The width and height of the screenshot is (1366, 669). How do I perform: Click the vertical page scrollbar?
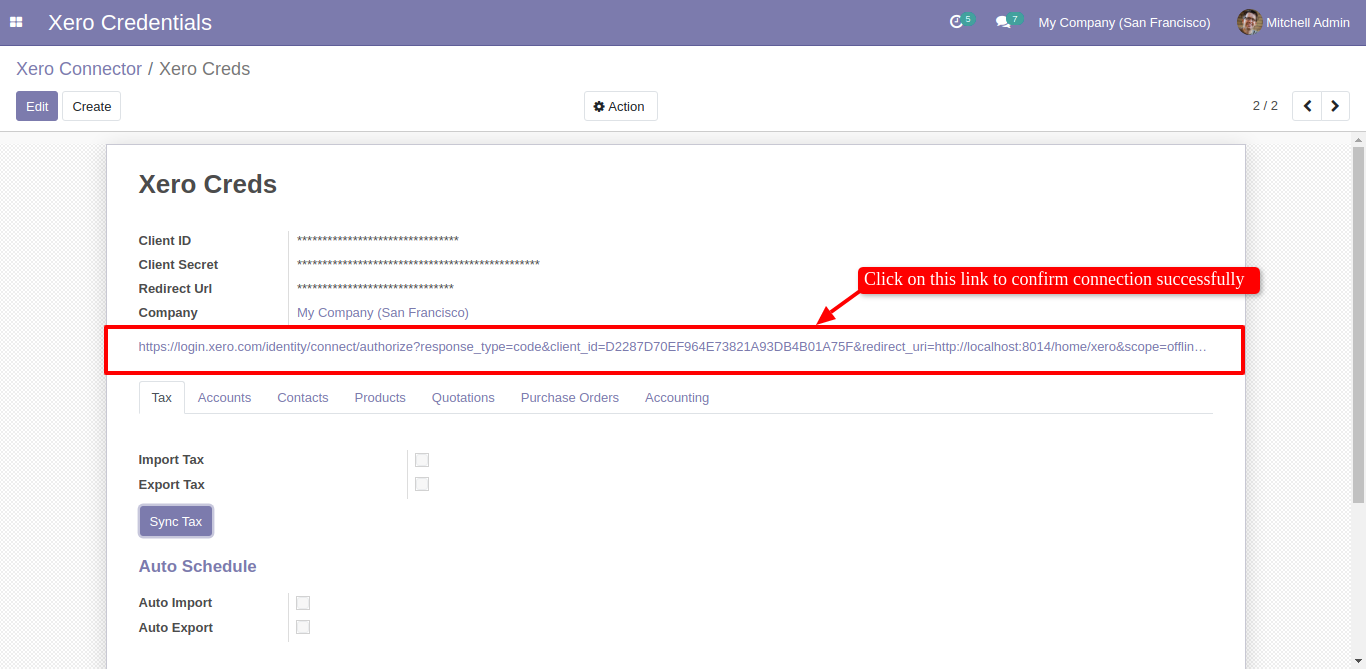(x=1358, y=325)
